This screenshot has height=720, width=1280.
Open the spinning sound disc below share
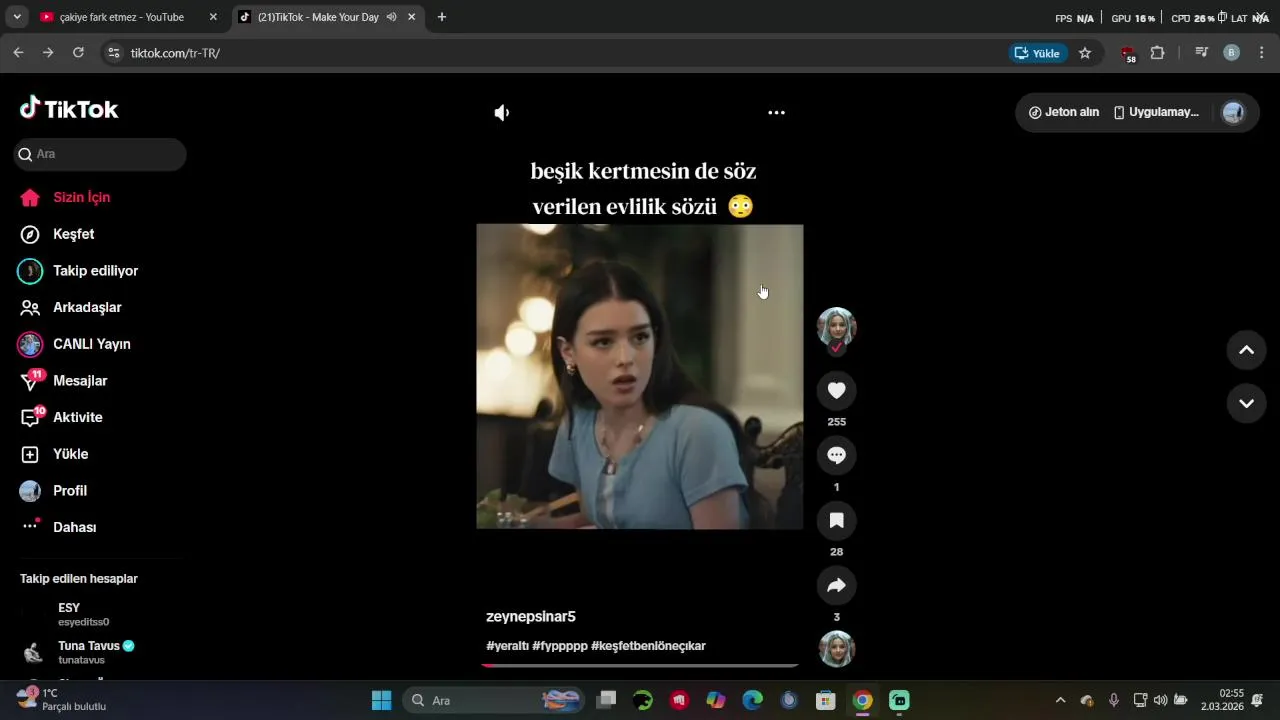click(837, 648)
